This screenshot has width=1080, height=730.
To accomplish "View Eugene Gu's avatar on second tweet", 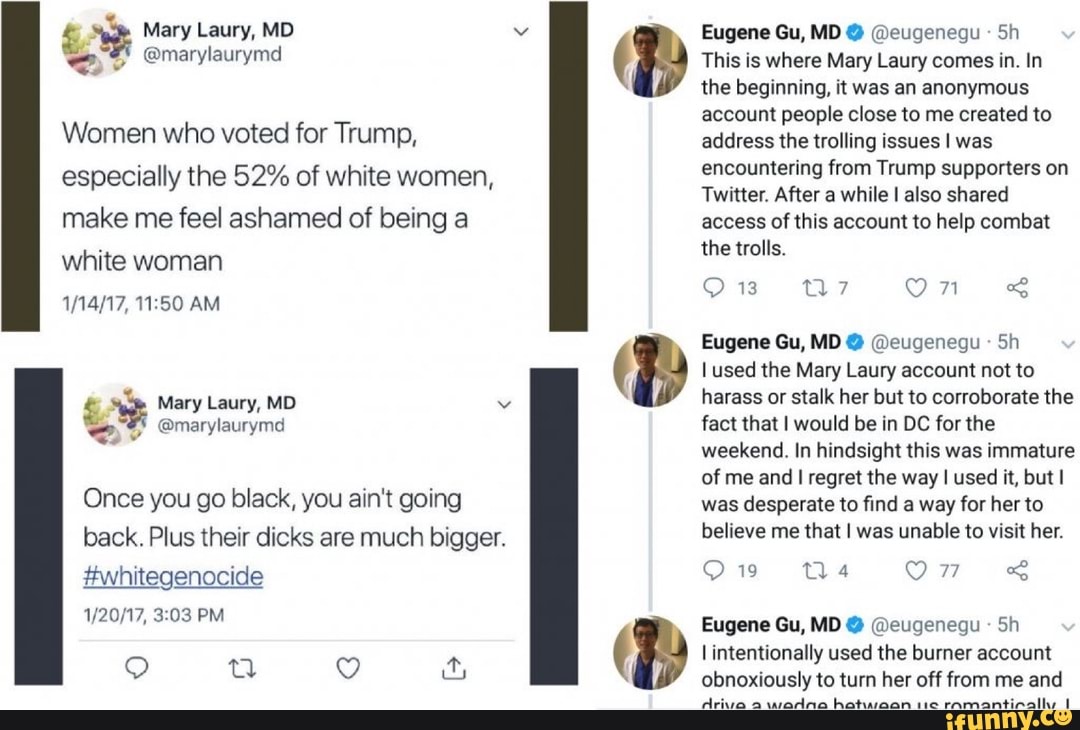I will 649,371.
